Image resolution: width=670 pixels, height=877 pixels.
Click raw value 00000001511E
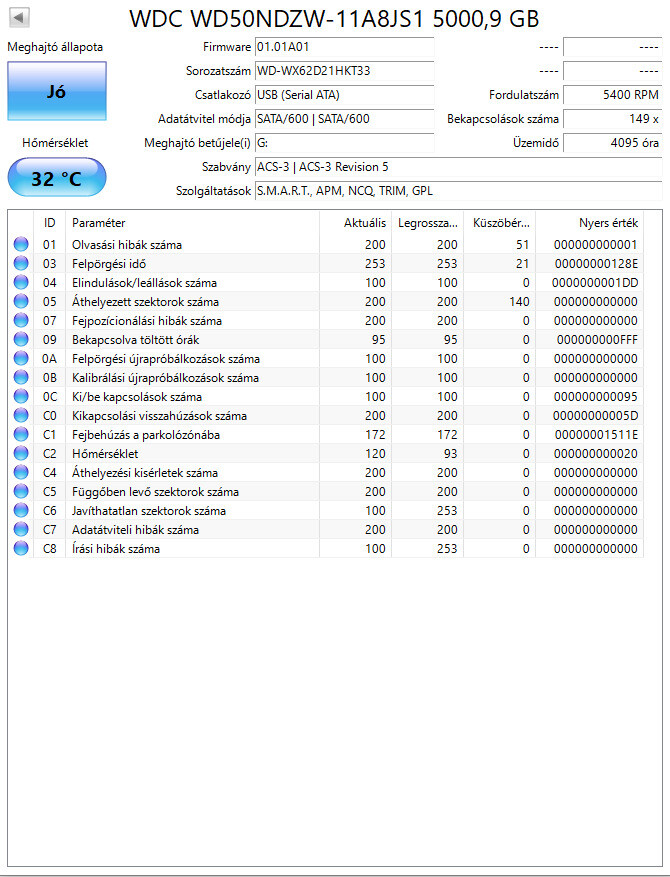596,435
